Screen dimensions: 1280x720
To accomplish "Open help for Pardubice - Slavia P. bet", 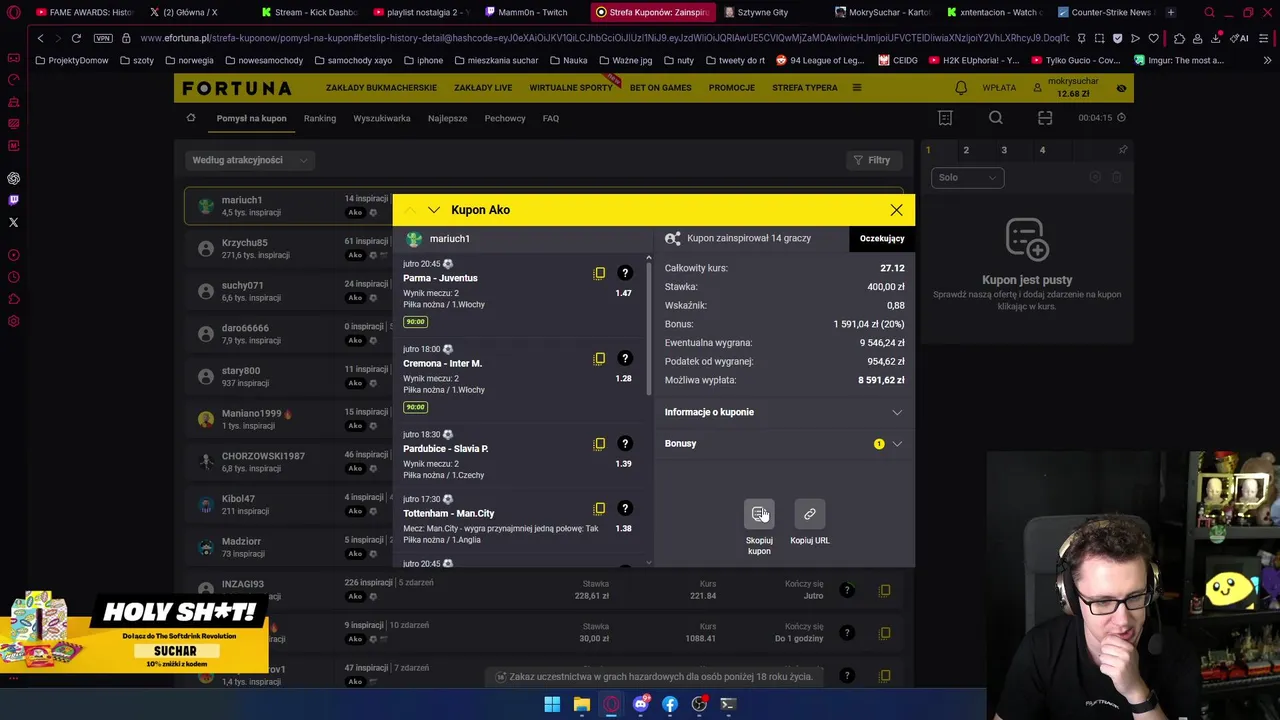I will coord(625,443).
